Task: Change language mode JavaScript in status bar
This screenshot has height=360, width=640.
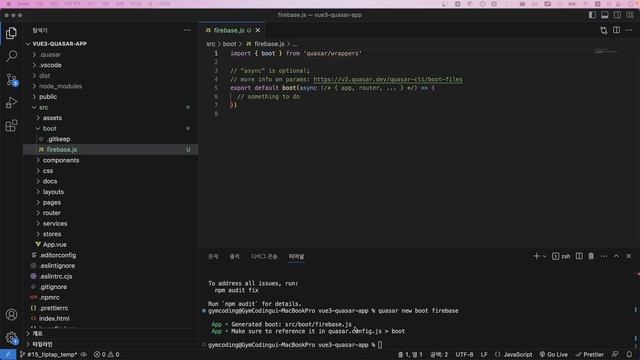Action: pyautogui.click(x=514, y=354)
